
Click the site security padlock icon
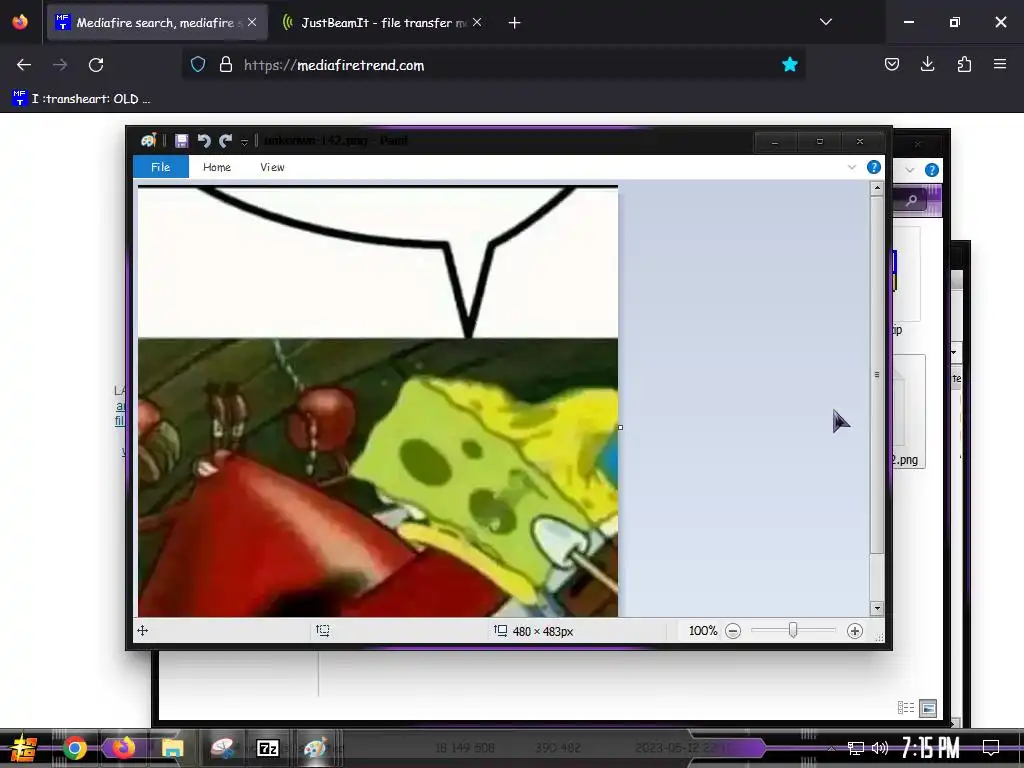tap(226, 65)
